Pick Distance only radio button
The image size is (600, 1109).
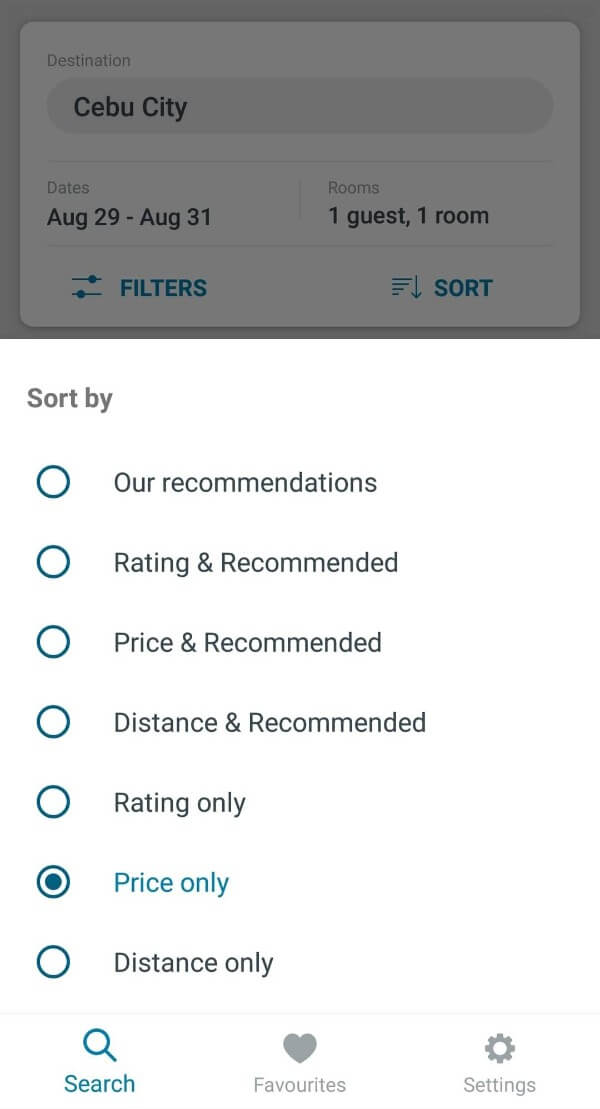53,962
